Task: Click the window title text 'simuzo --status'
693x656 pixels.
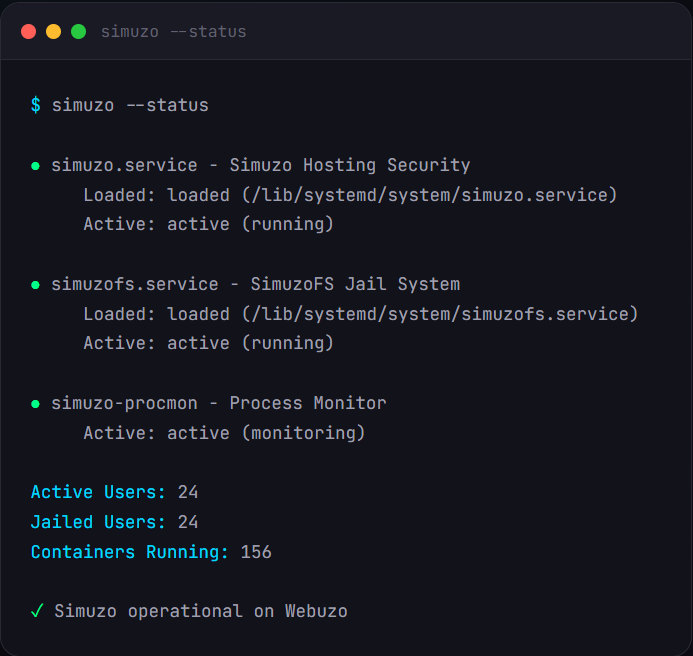Action: (173, 32)
